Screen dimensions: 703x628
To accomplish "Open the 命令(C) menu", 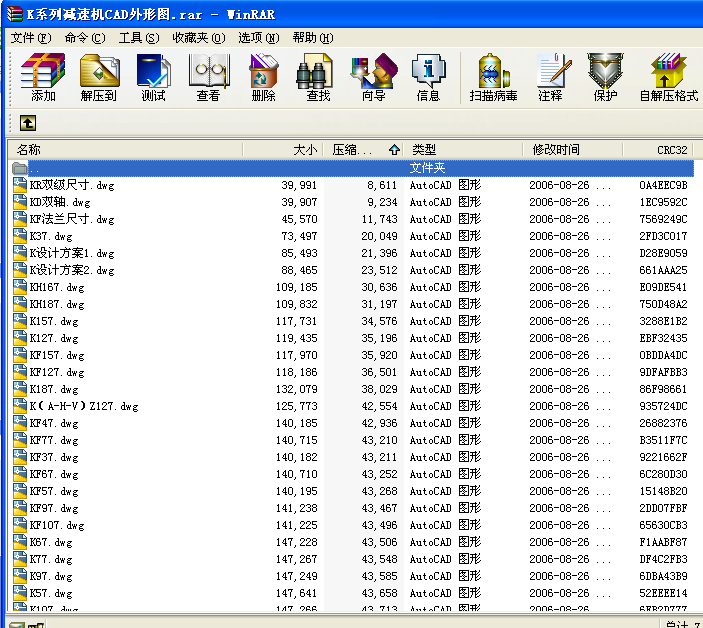I will click(x=85, y=38).
